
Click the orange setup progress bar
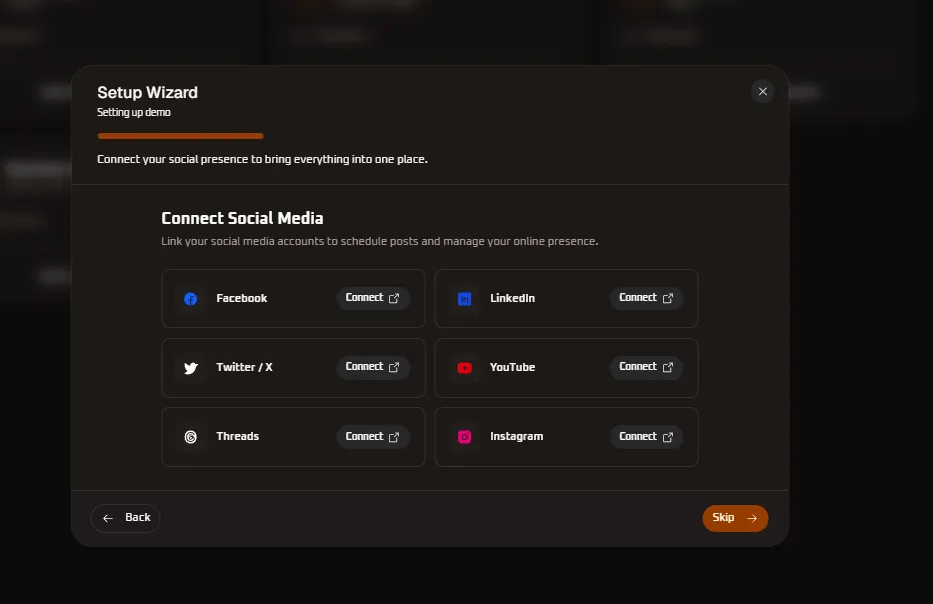point(180,136)
